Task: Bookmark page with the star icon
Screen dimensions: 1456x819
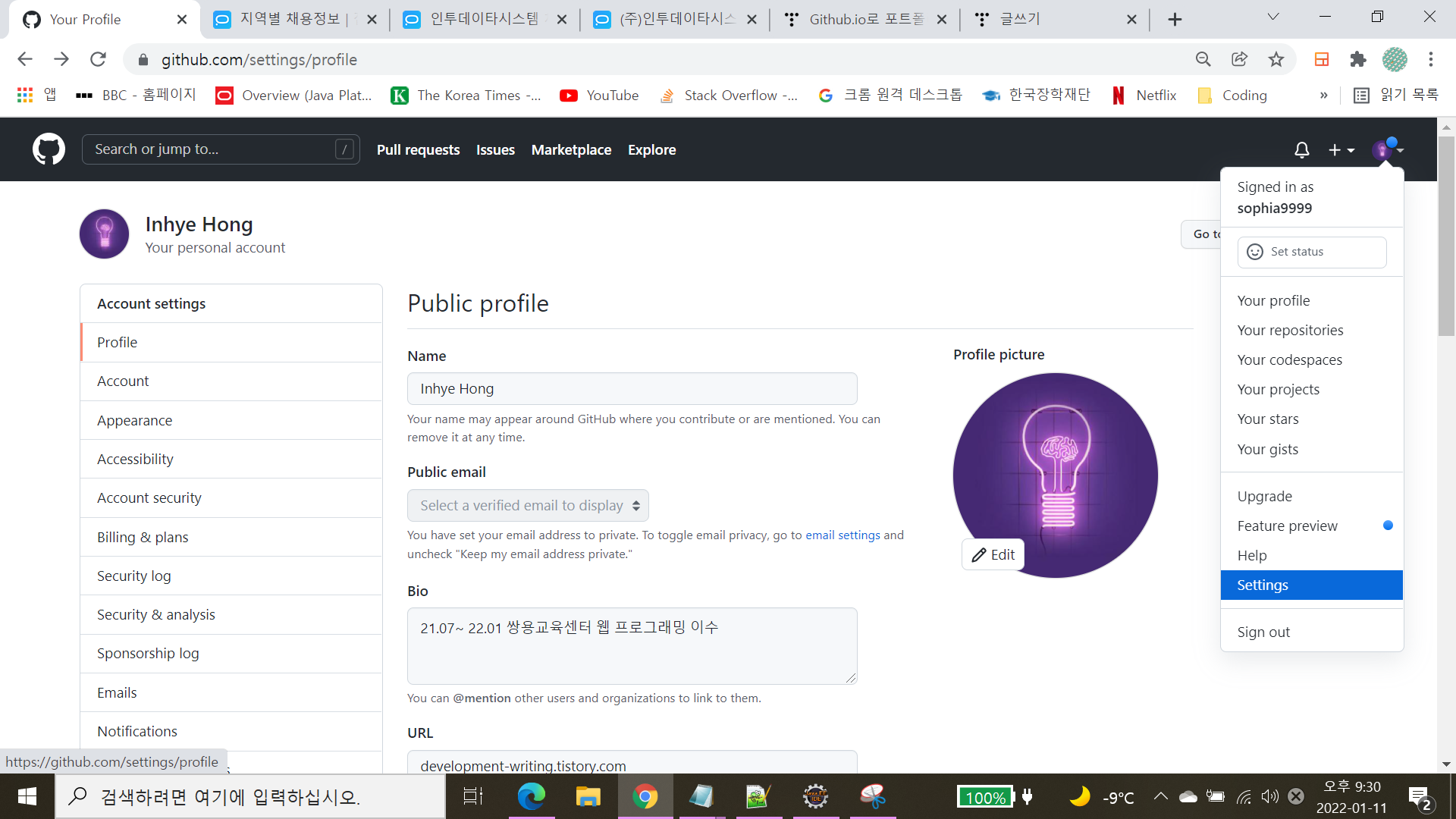Action: [x=1276, y=59]
